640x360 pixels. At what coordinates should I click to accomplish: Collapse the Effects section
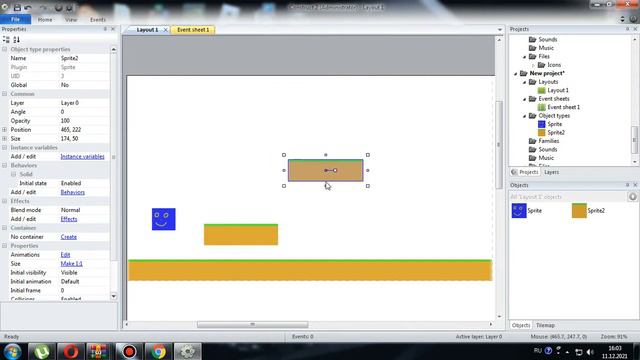(x=4, y=201)
